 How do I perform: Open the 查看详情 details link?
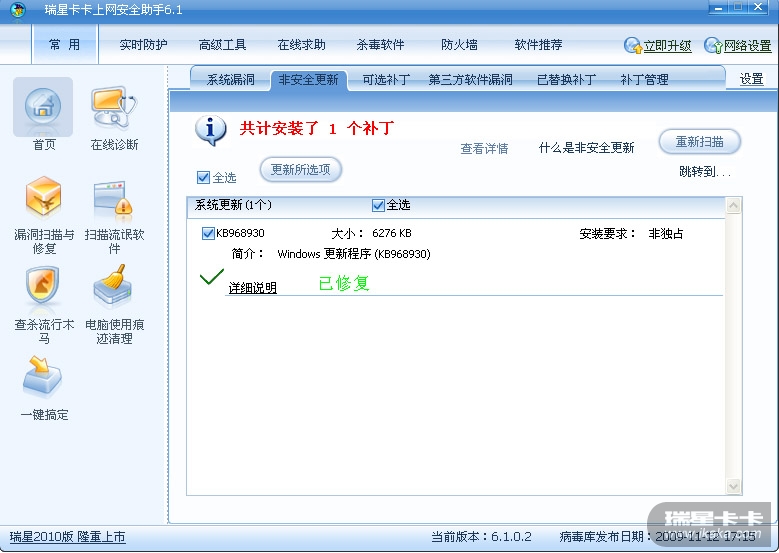click(x=484, y=149)
